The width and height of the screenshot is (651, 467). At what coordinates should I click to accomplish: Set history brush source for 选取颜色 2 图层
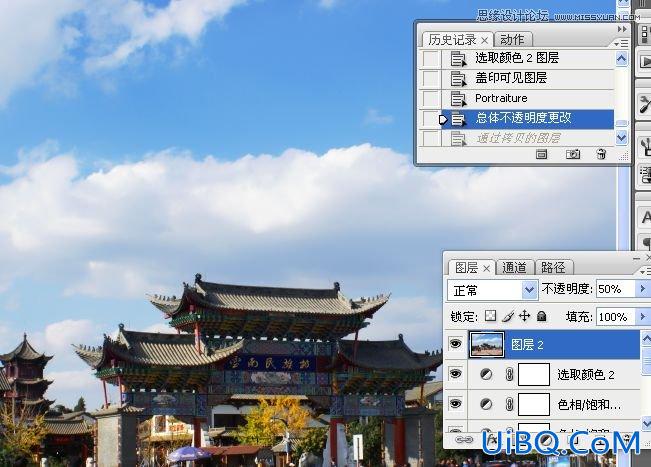[431, 59]
